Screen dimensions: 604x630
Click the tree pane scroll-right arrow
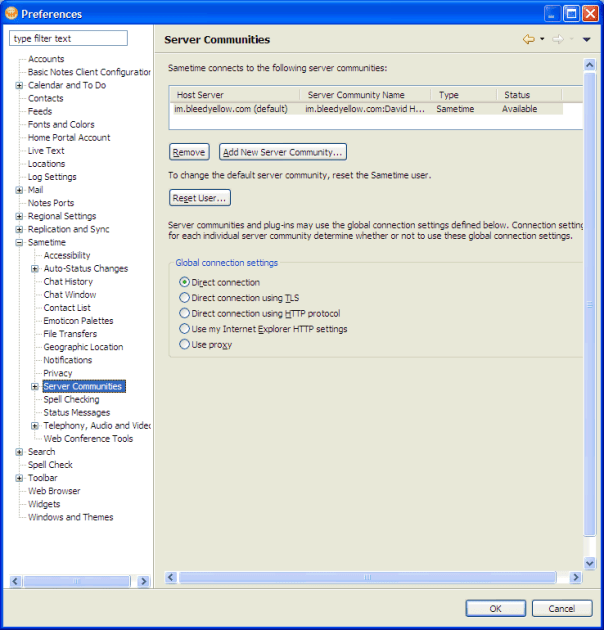pos(143,581)
